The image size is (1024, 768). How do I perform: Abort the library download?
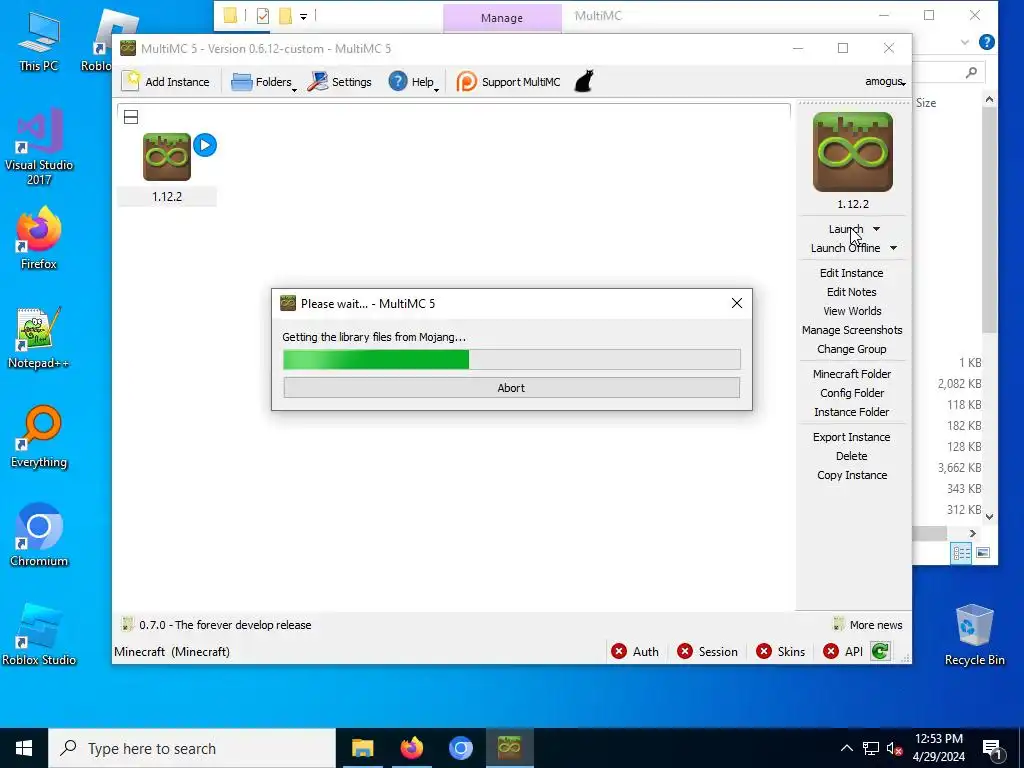(511, 387)
